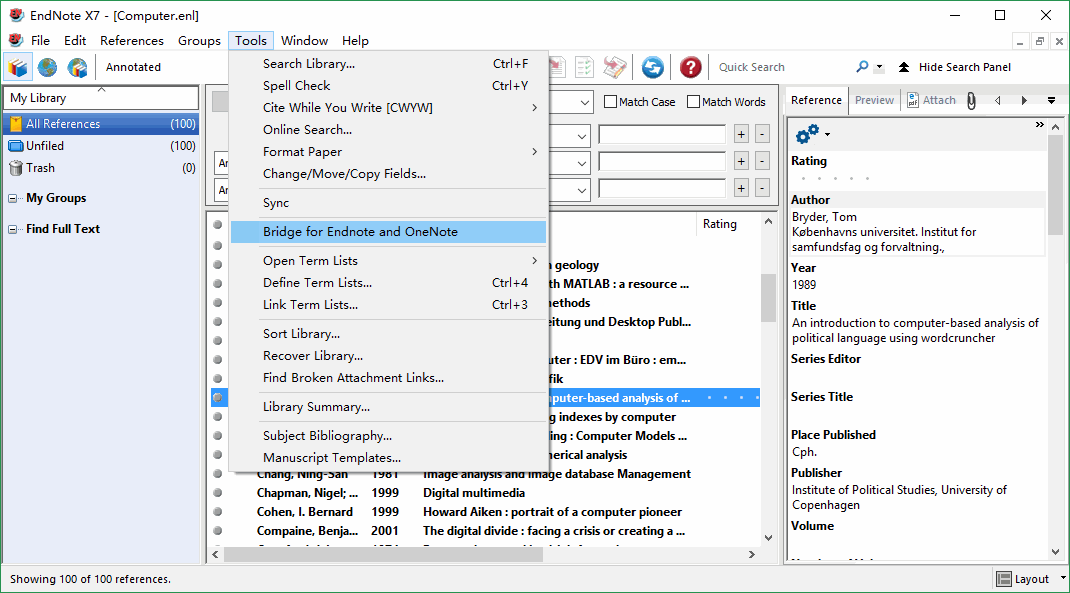This screenshot has width=1070, height=593.
Task: Click the double-chevron icon in Reference panel
Action: [1039, 124]
